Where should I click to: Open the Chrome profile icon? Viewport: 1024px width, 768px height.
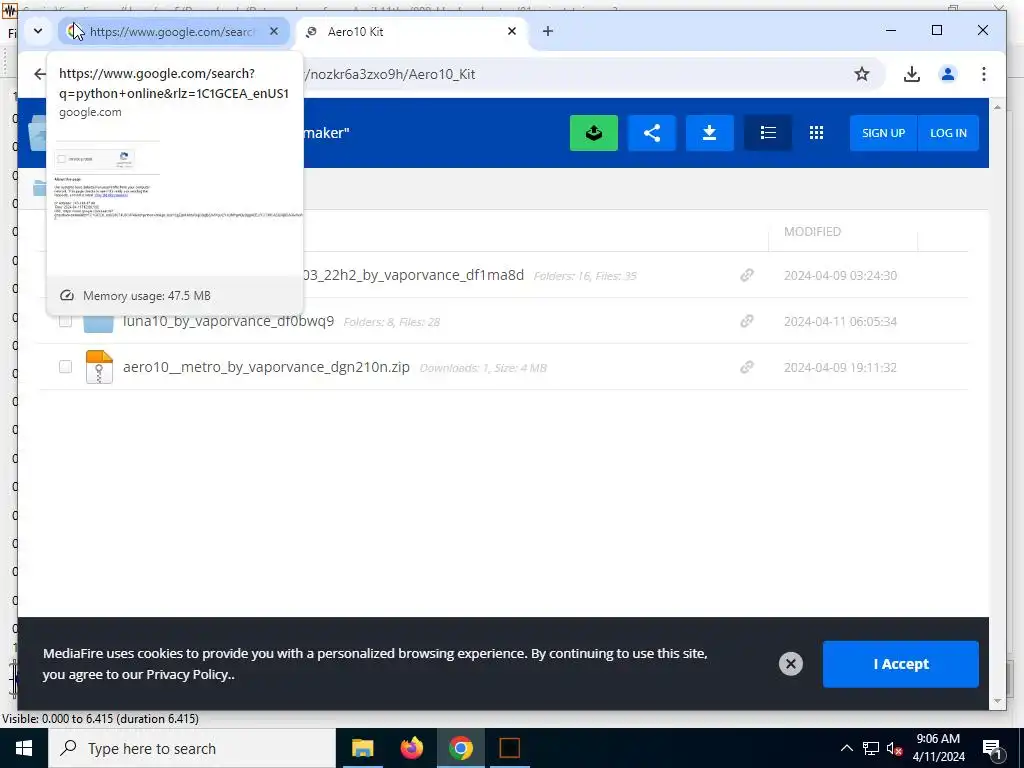pyautogui.click(x=948, y=74)
